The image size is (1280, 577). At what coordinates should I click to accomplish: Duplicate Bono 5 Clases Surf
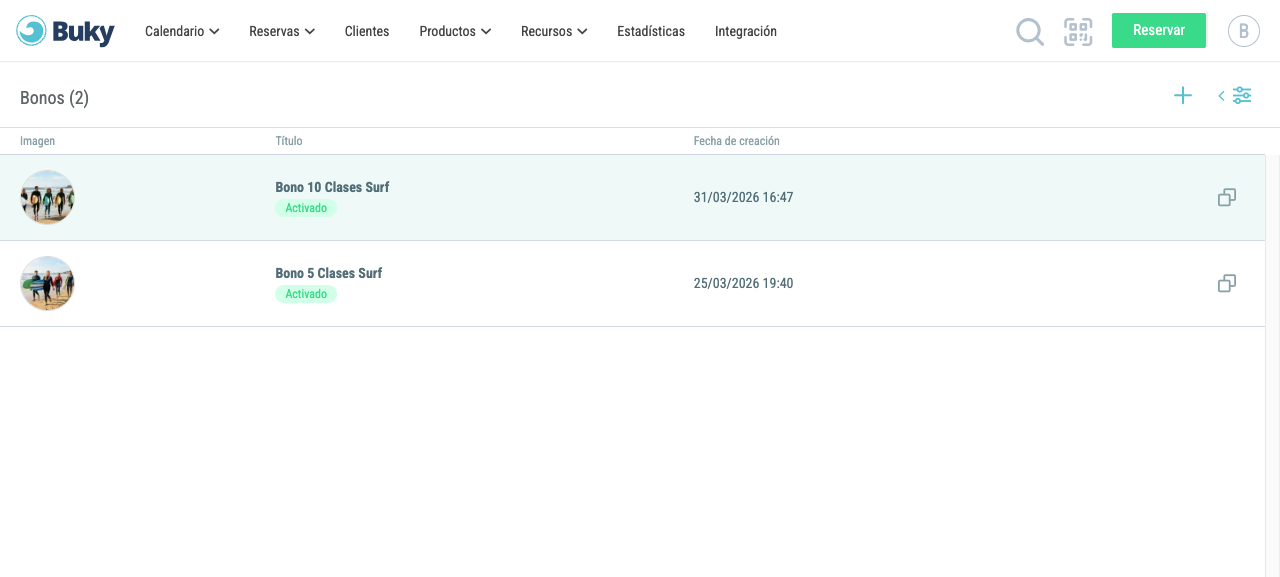(1227, 284)
